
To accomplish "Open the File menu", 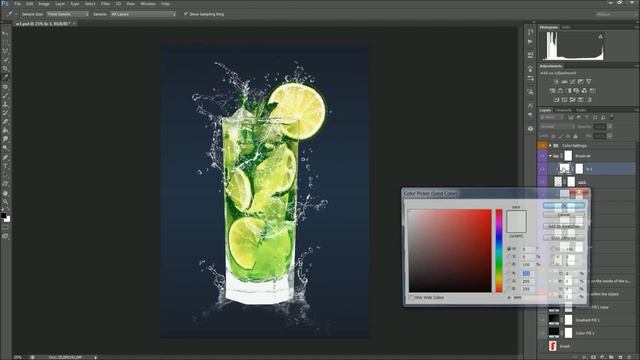I will 18,4.
